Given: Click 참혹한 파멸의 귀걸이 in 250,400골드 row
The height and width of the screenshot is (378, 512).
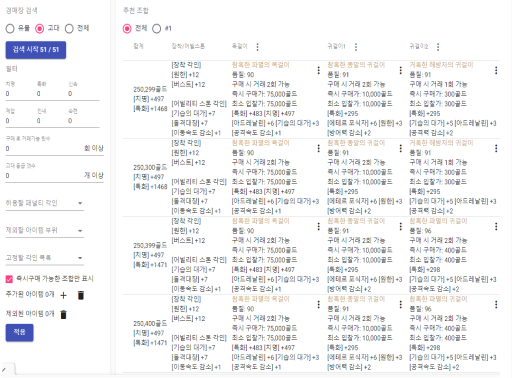Looking at the screenshot, I should [x=438, y=299].
